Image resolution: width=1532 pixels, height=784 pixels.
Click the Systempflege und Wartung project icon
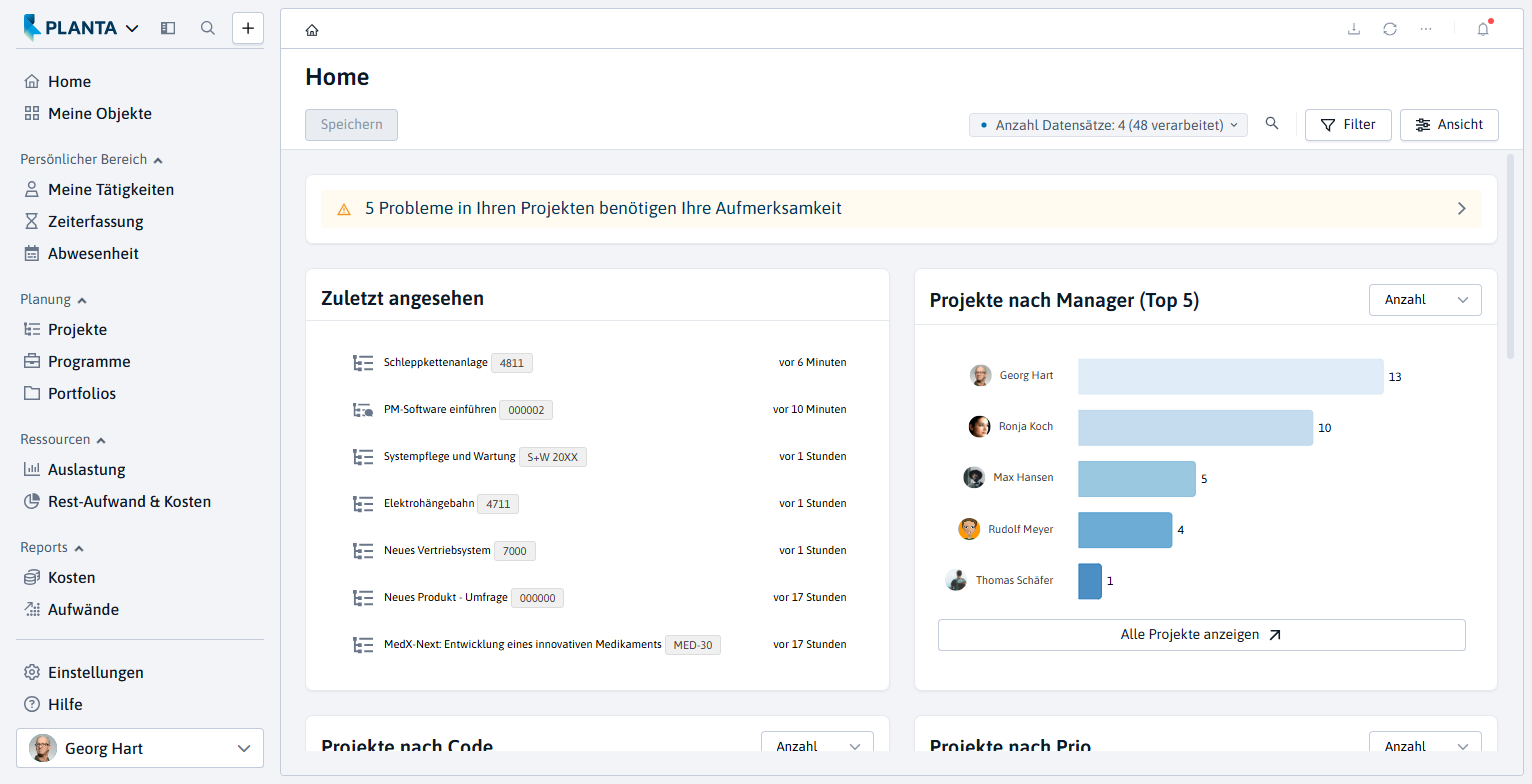(x=363, y=457)
